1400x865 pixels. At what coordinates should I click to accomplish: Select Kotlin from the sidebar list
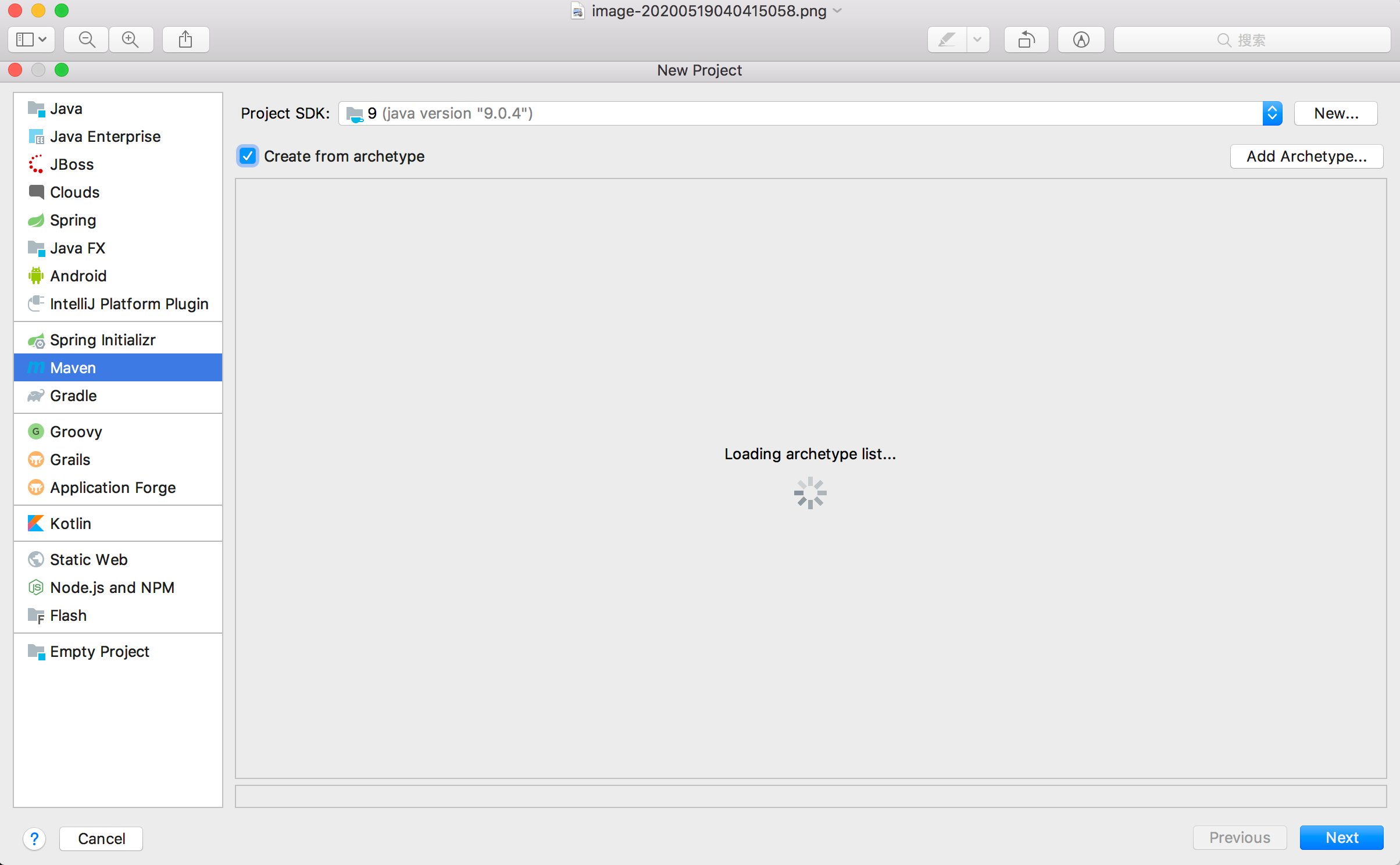click(x=70, y=523)
